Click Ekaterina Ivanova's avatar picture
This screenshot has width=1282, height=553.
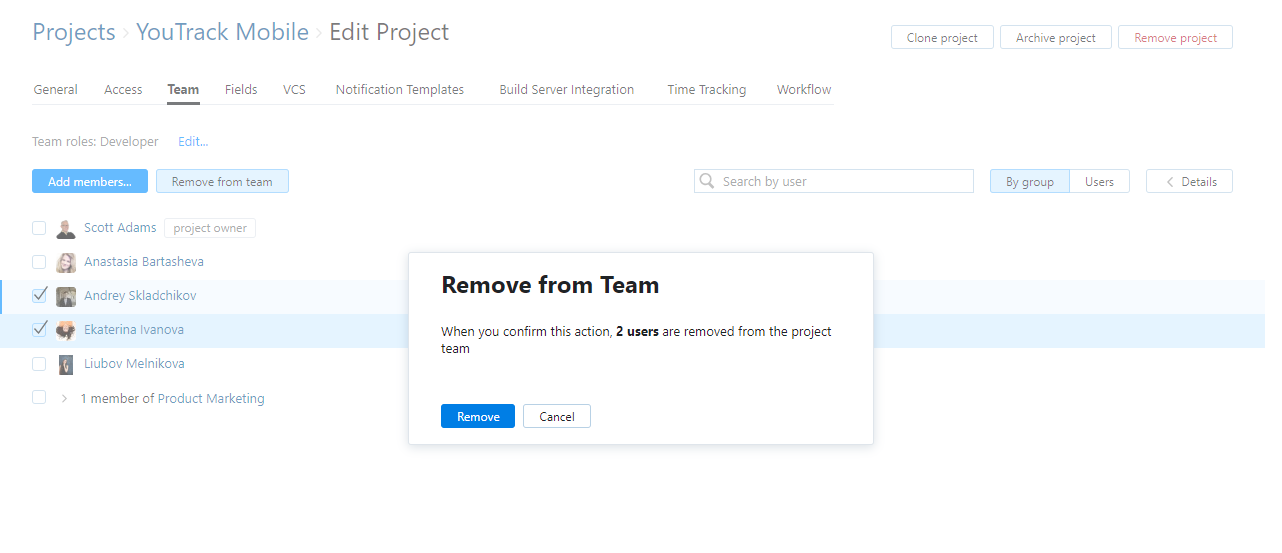click(x=66, y=331)
